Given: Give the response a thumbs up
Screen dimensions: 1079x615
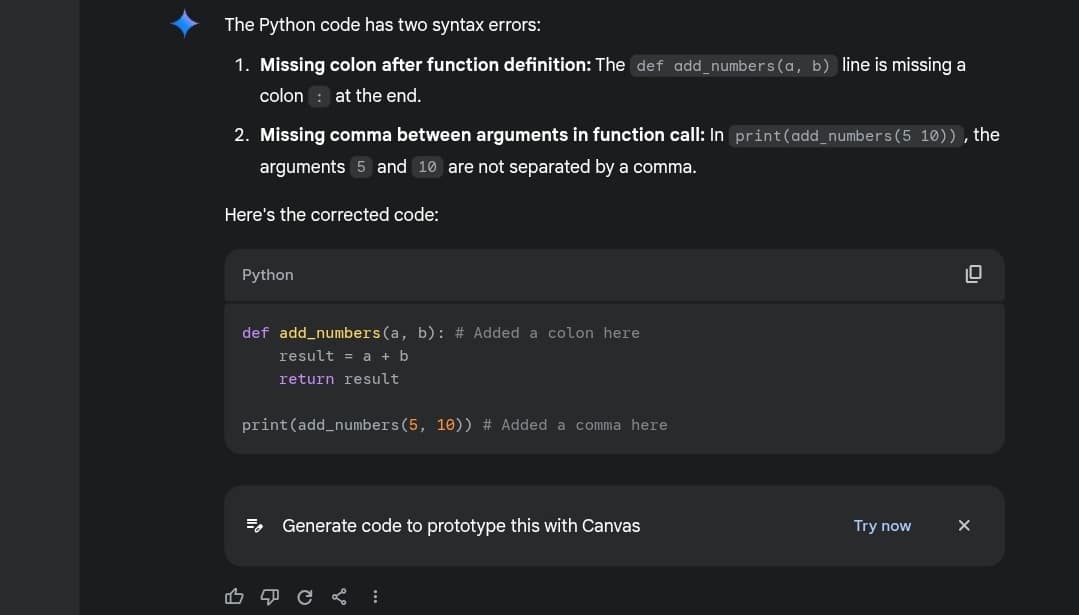Looking at the screenshot, I should point(234,596).
